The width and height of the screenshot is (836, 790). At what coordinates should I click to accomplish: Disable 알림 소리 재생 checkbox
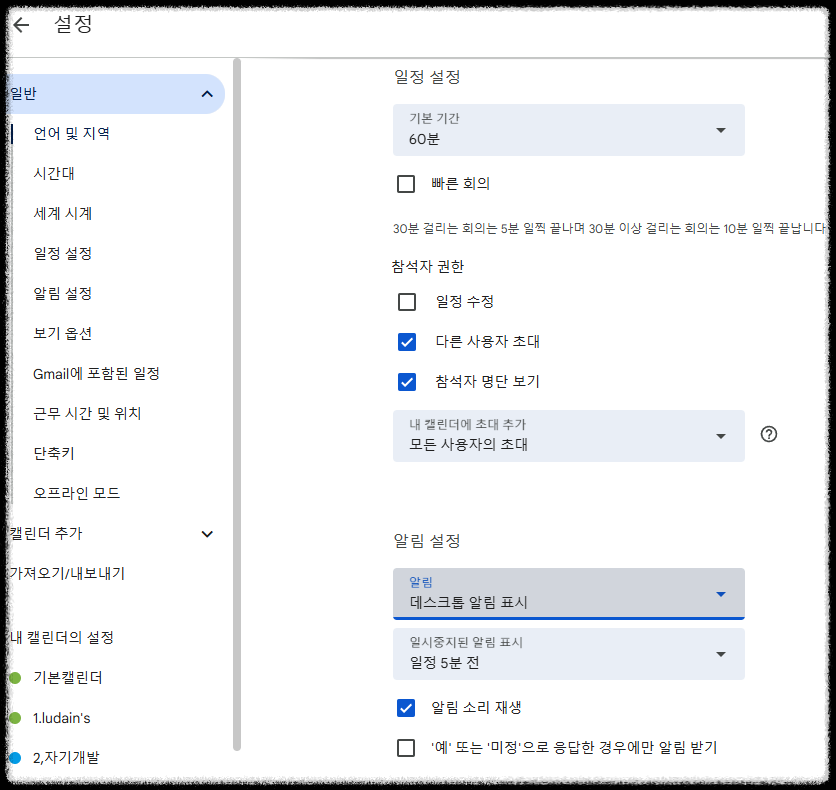406,708
